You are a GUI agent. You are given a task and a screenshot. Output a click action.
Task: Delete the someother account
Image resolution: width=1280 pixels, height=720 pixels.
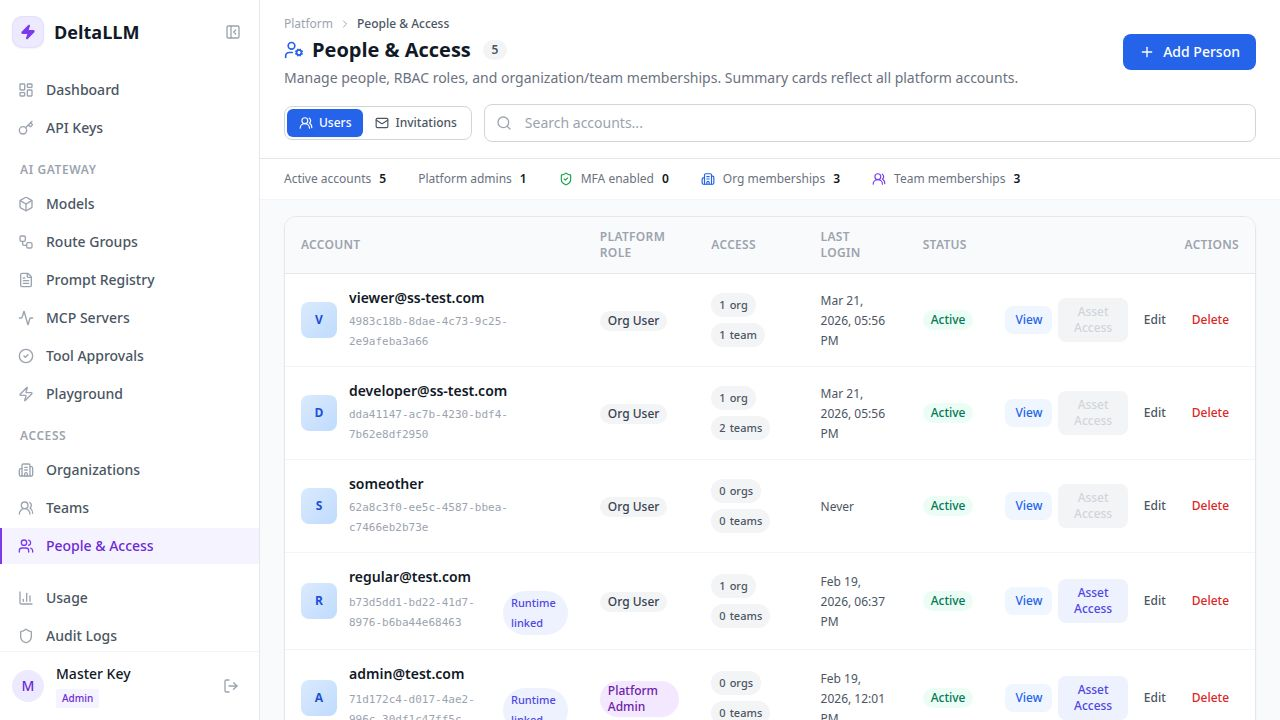point(1210,506)
